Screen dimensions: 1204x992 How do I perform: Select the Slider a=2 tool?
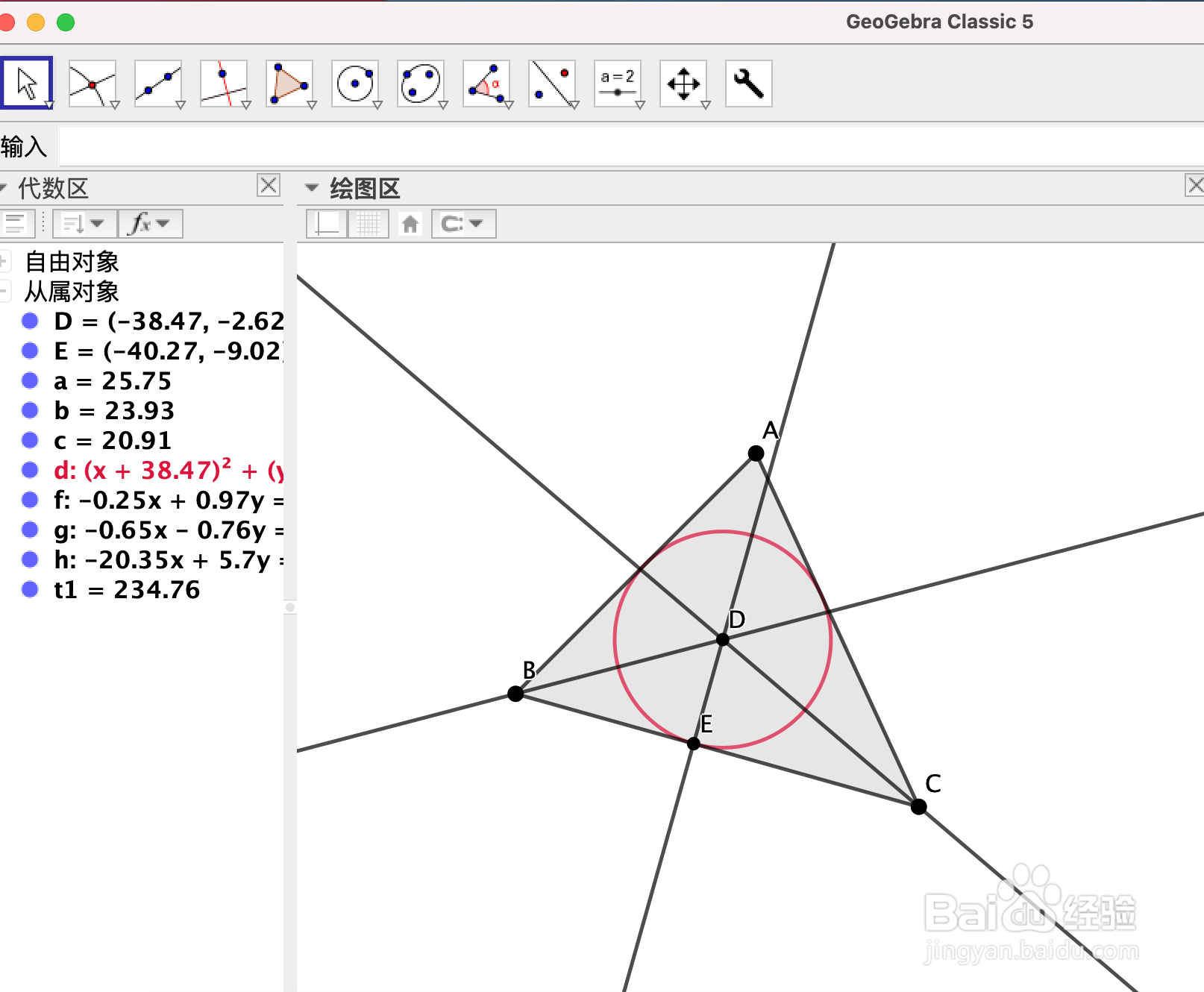point(617,84)
